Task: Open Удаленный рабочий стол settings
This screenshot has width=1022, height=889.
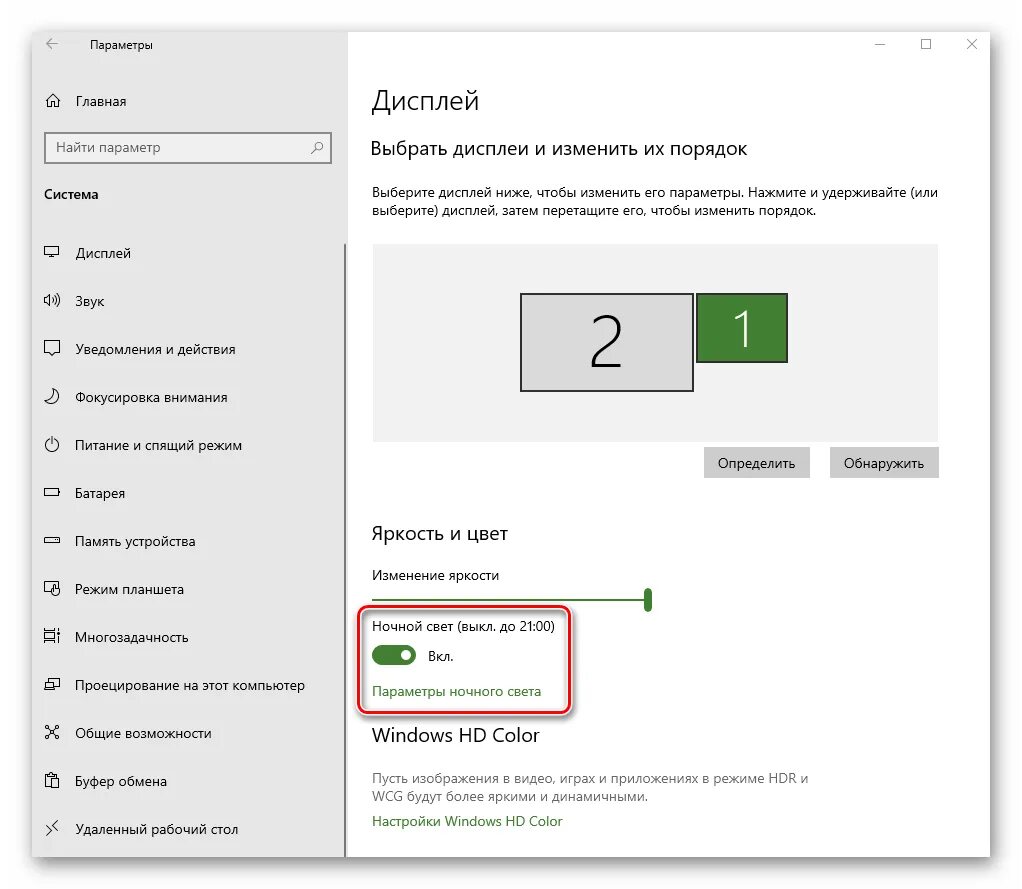Action: [156, 829]
